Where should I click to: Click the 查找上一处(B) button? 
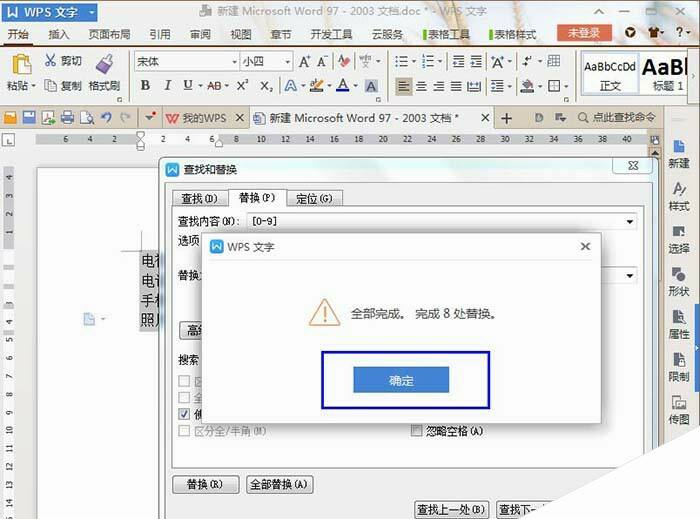coord(451,509)
